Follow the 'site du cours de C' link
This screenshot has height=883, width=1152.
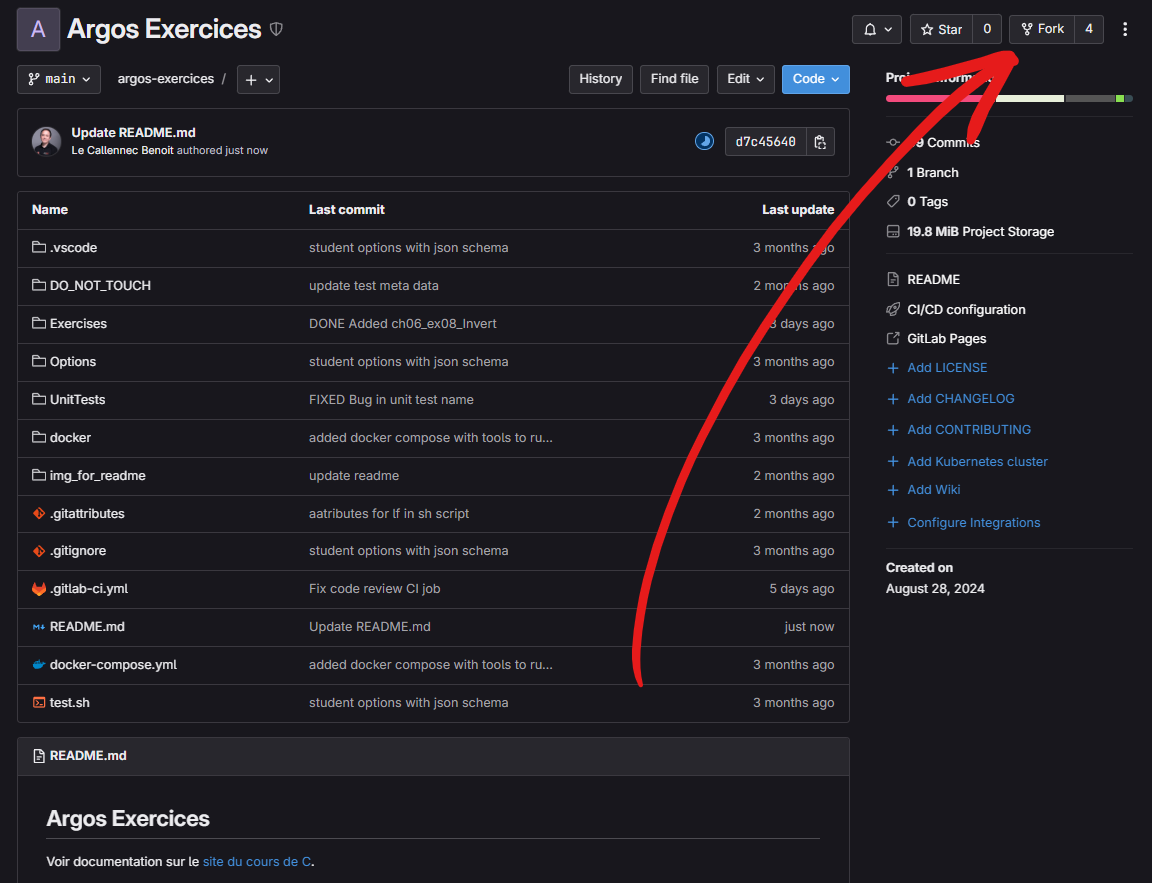tap(258, 861)
